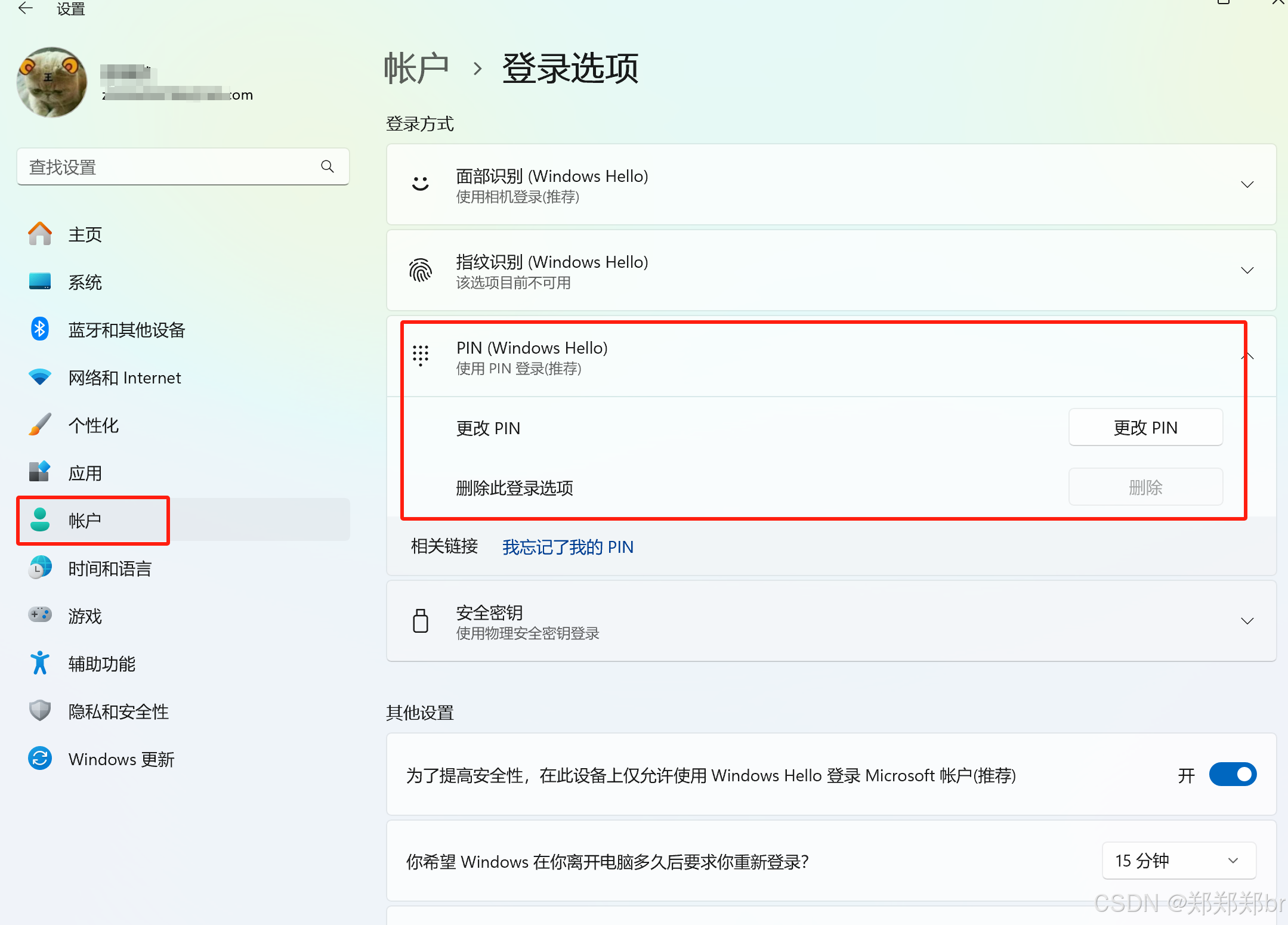Click the shield icon for 隐私和安全性
Screen dimensions: 1288x925
coord(39,711)
